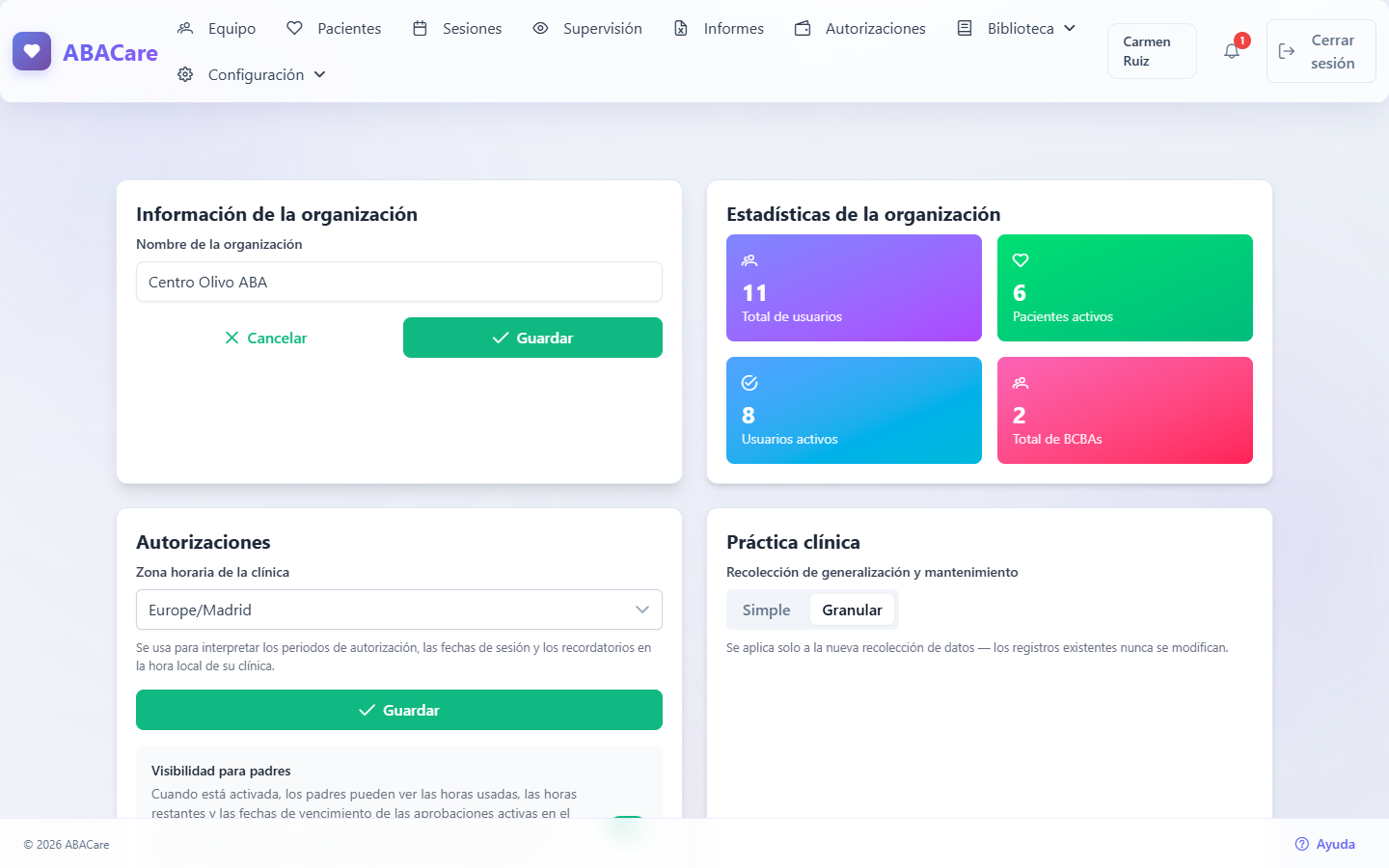Save timezone setting with Guardar
The height and width of the screenshot is (868, 1389).
pos(399,710)
